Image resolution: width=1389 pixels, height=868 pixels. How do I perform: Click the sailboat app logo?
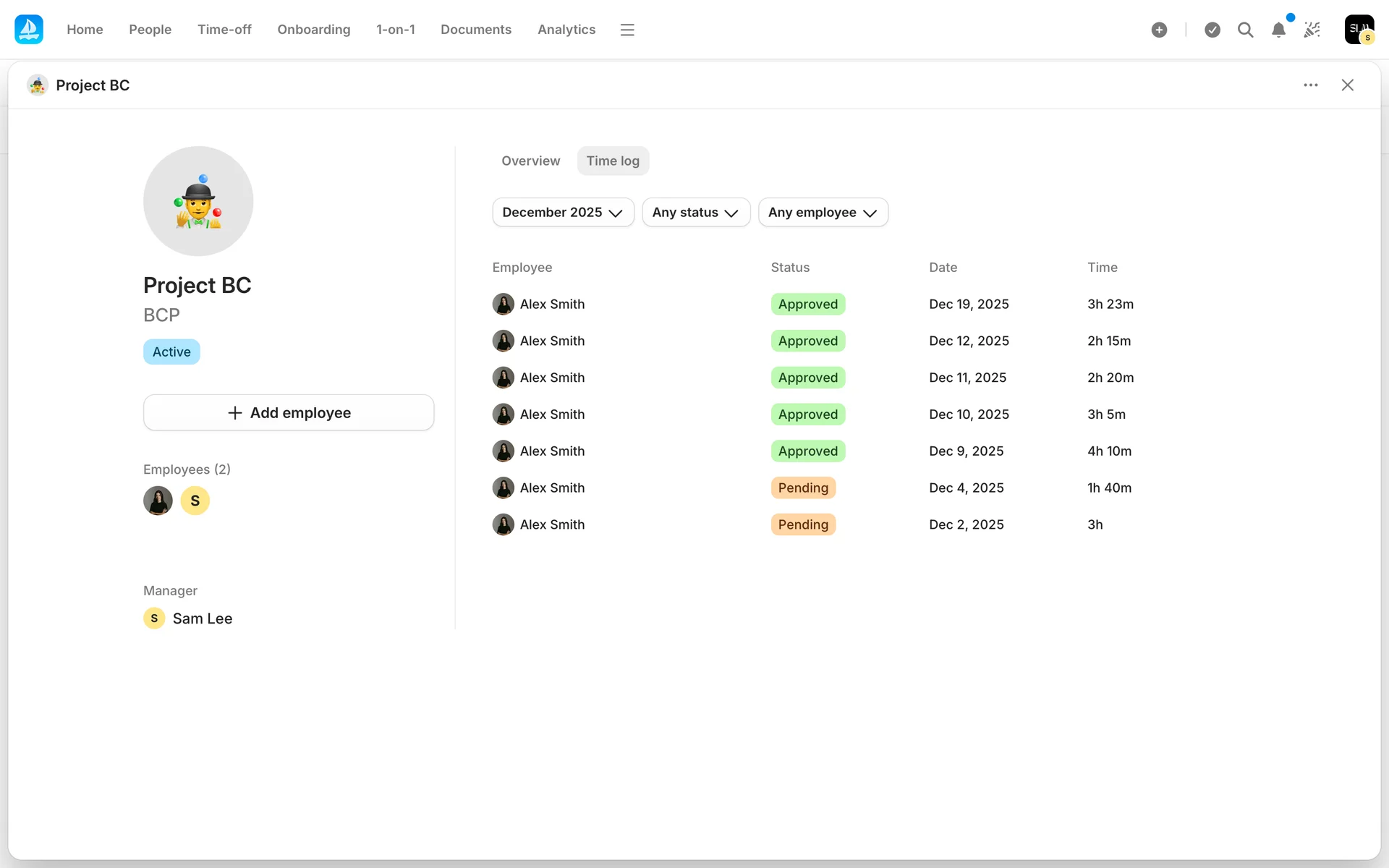29,30
